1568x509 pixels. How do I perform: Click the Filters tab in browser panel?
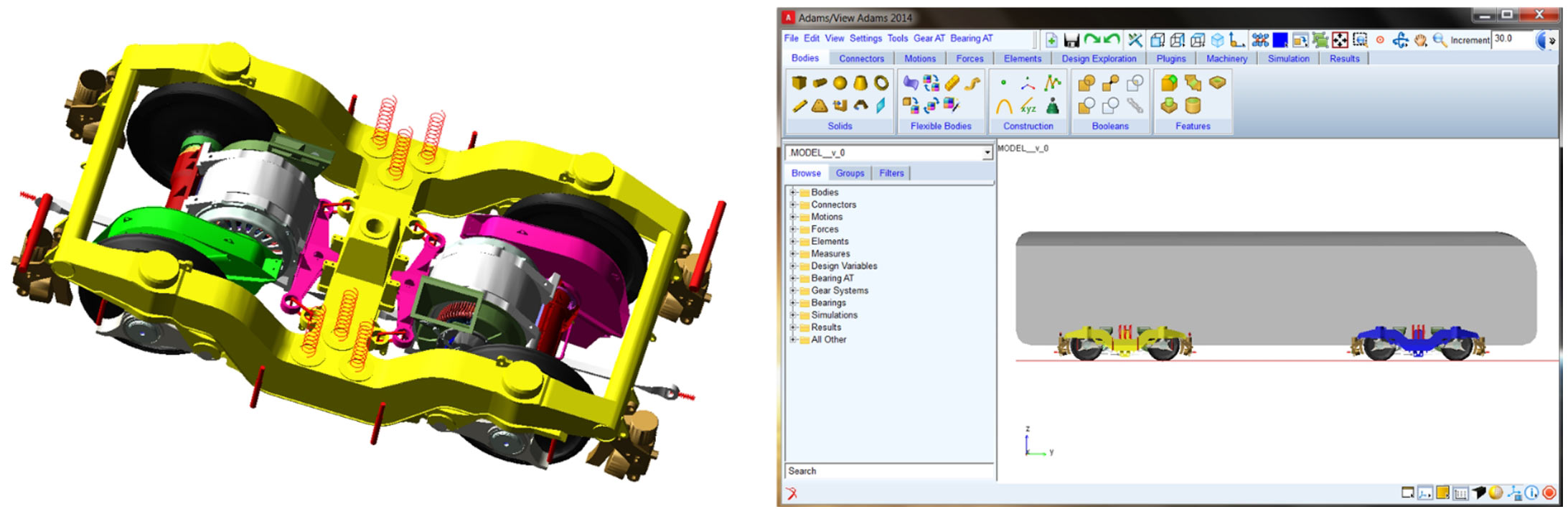[891, 173]
